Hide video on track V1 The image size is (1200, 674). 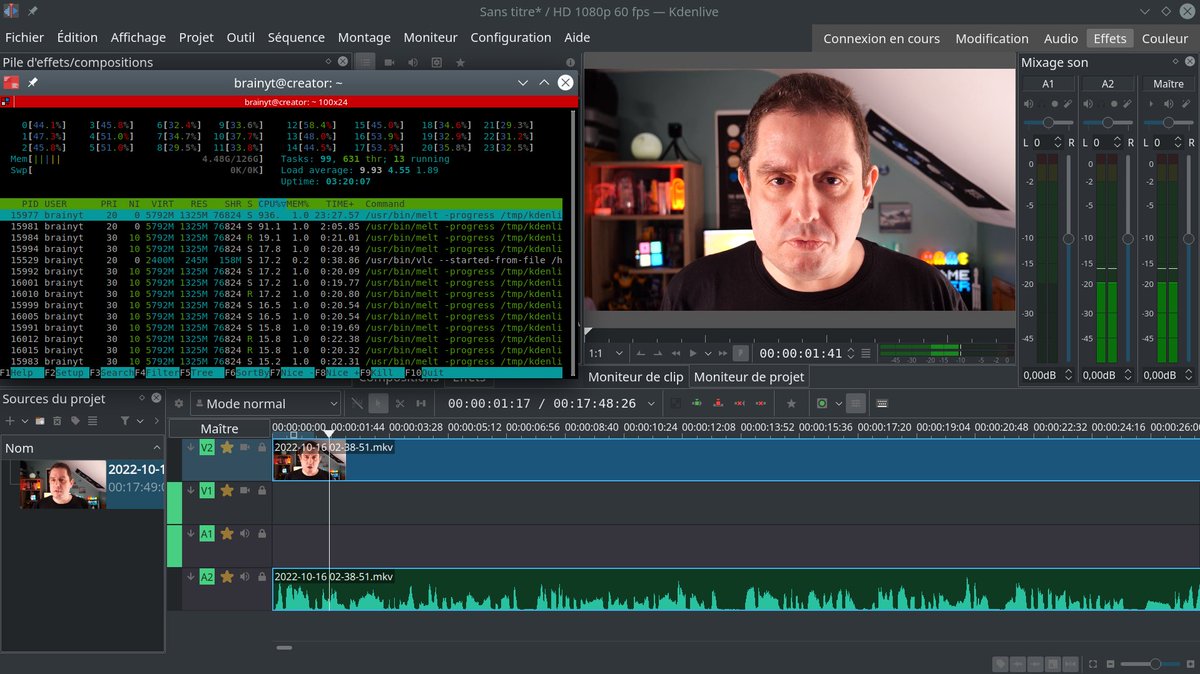pyautogui.click(x=244, y=490)
